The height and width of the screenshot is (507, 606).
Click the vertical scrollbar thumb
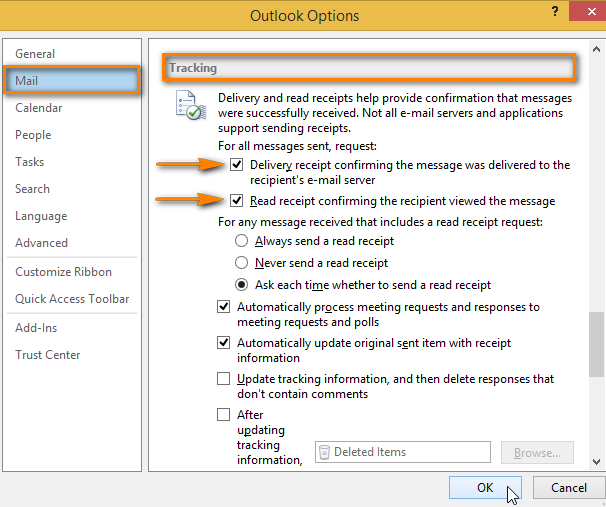[x=596, y=344]
